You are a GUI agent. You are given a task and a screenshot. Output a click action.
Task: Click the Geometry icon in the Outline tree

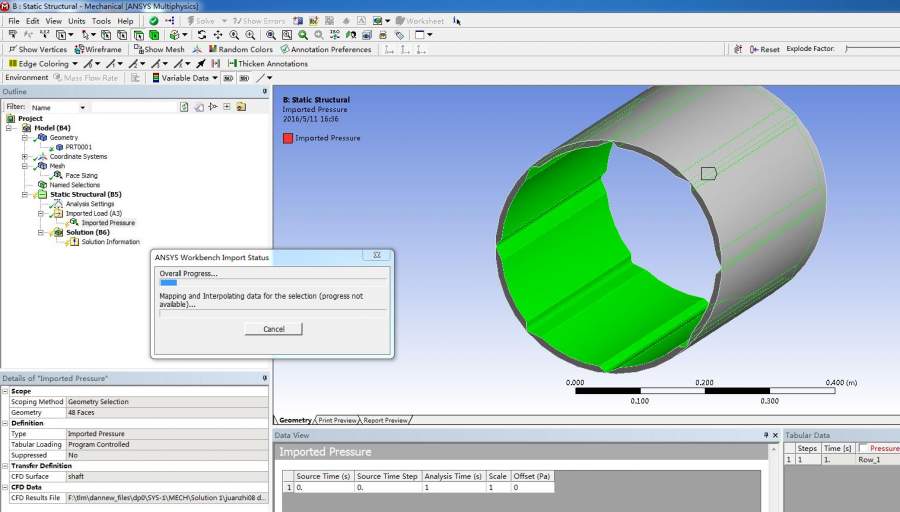click(x=42, y=137)
